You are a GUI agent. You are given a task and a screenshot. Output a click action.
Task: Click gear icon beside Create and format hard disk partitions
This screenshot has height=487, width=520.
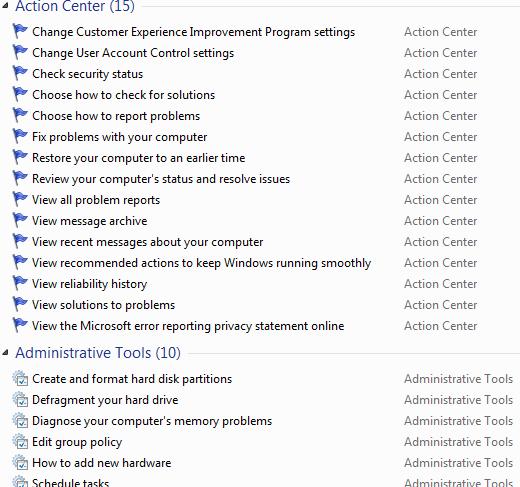click(20, 378)
